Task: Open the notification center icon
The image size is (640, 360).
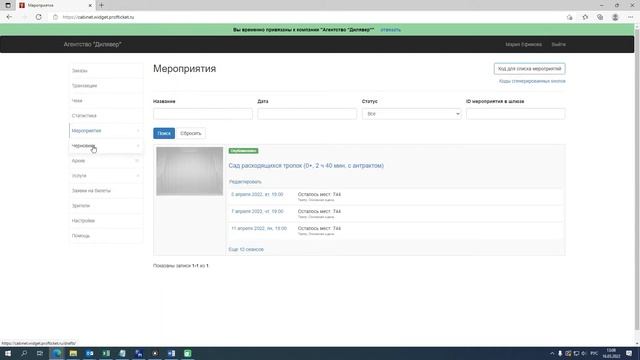Action: coord(629,353)
